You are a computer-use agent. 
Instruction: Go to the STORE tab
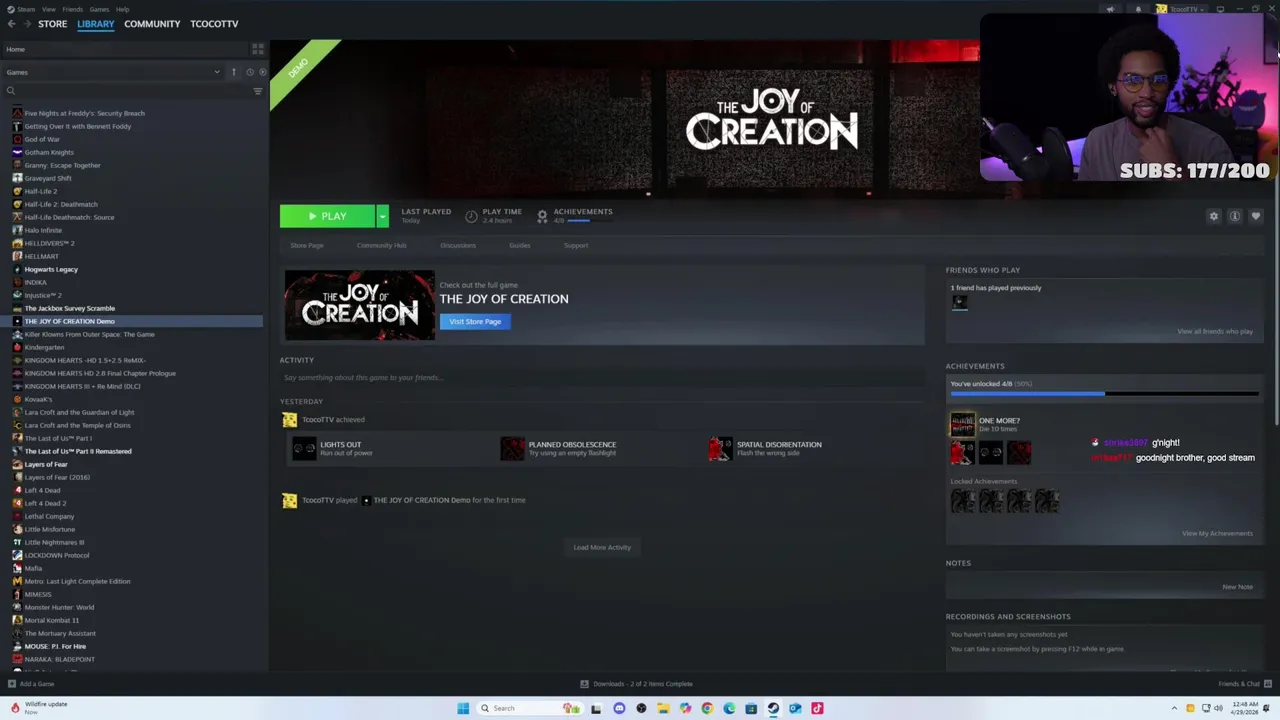[52, 24]
